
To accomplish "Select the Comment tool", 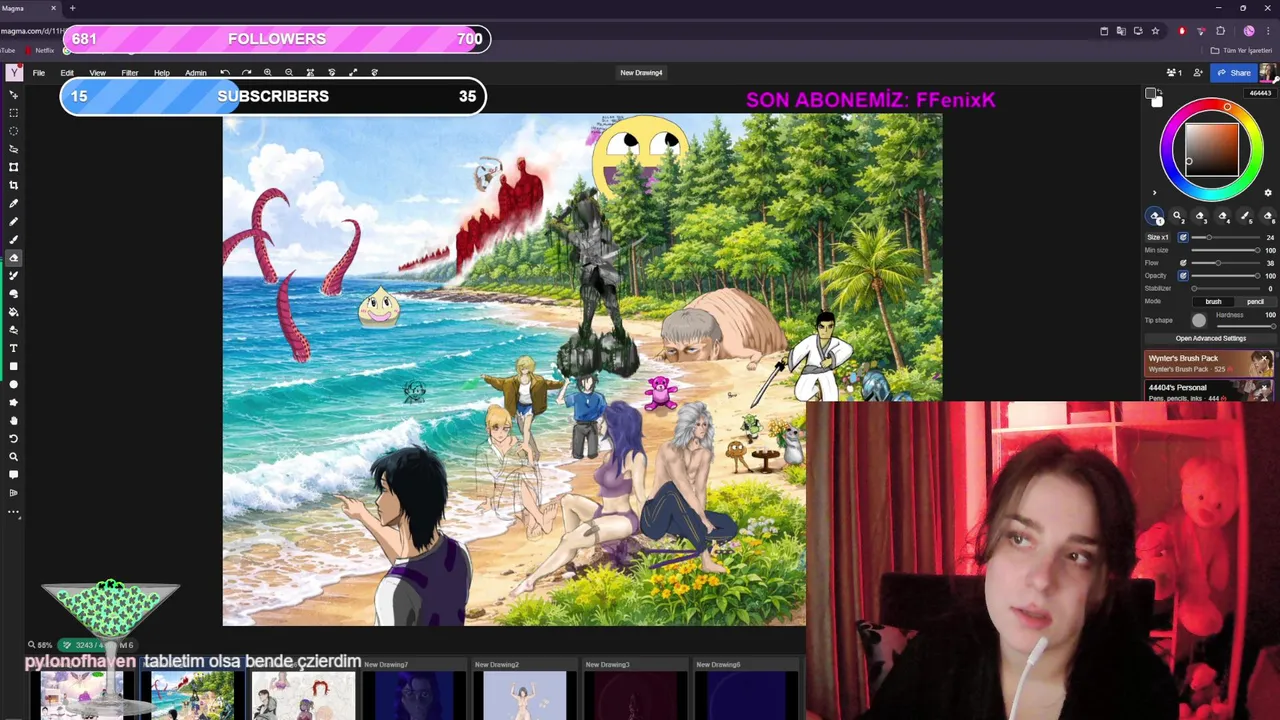I will [x=14, y=474].
